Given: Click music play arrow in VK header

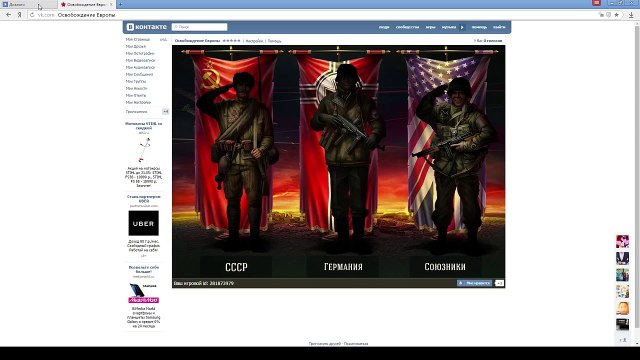Looking at the screenshot, I should (x=462, y=27).
